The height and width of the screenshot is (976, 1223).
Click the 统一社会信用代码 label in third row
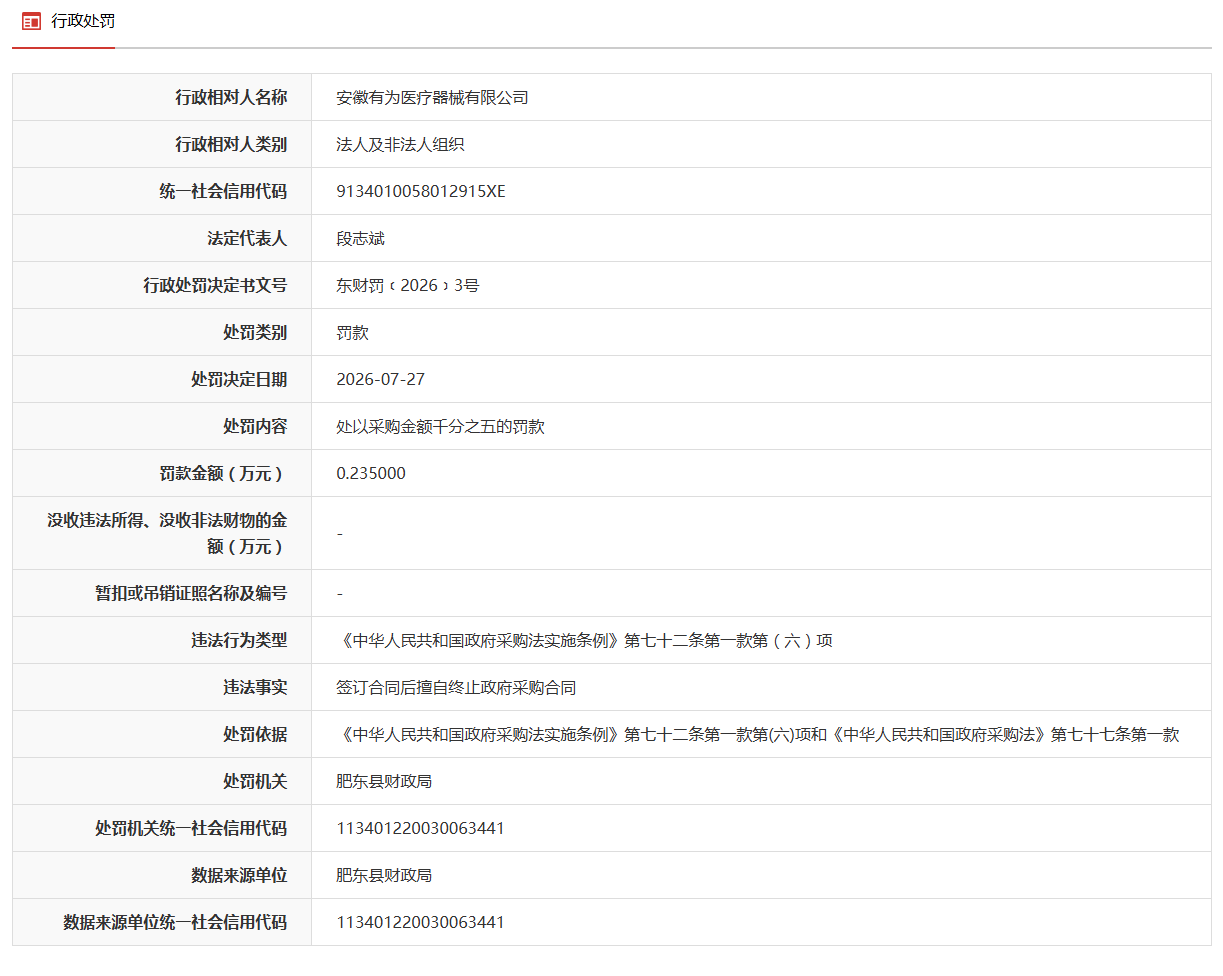click(x=223, y=191)
